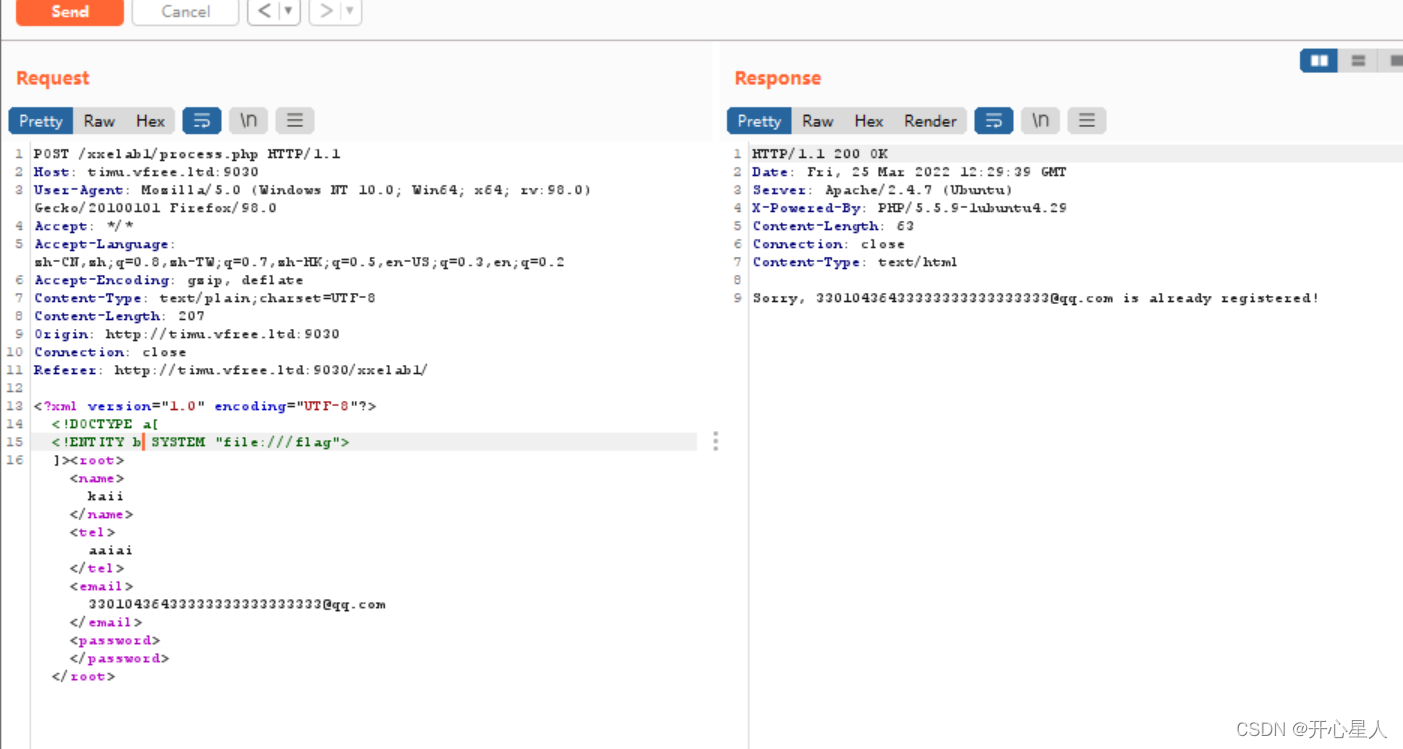Switch Response view to Pretty tab
The width and height of the screenshot is (1403, 749).
pyautogui.click(x=759, y=121)
